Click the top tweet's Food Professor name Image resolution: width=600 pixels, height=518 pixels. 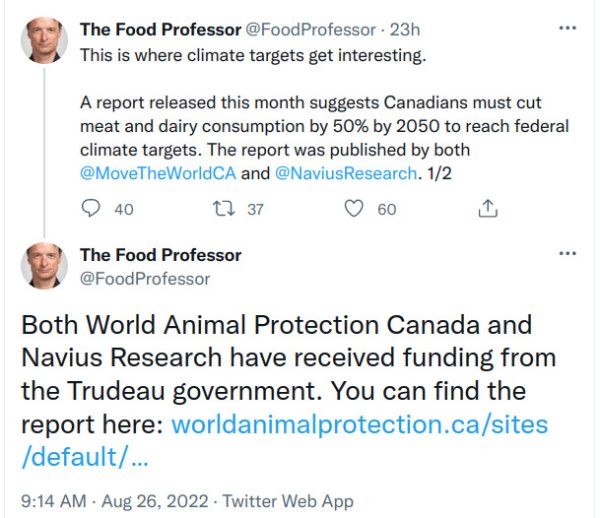point(160,30)
